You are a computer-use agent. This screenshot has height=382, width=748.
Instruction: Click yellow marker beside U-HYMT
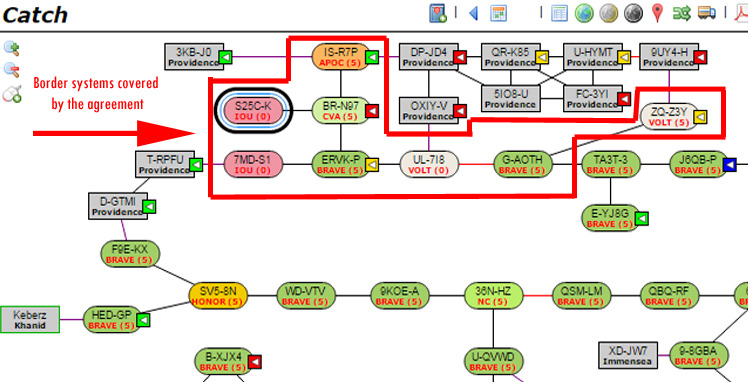(x=624, y=58)
